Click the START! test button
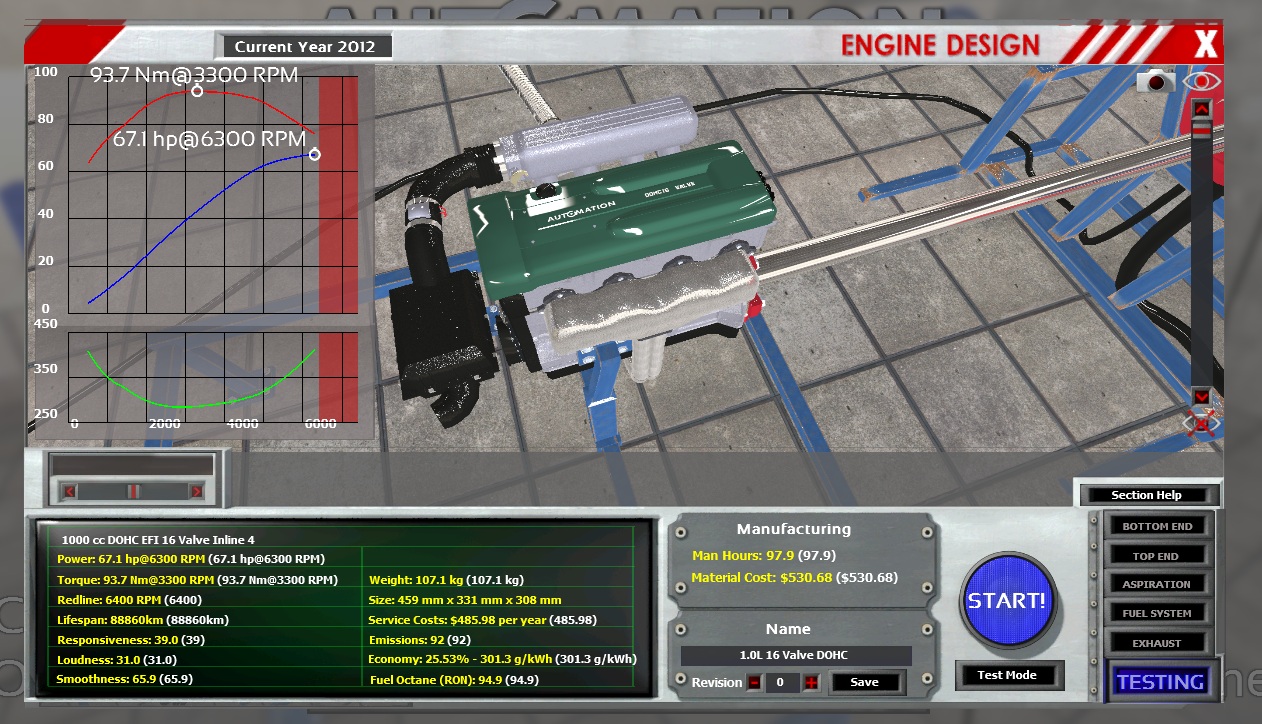The height and width of the screenshot is (724, 1262). pos(1006,600)
